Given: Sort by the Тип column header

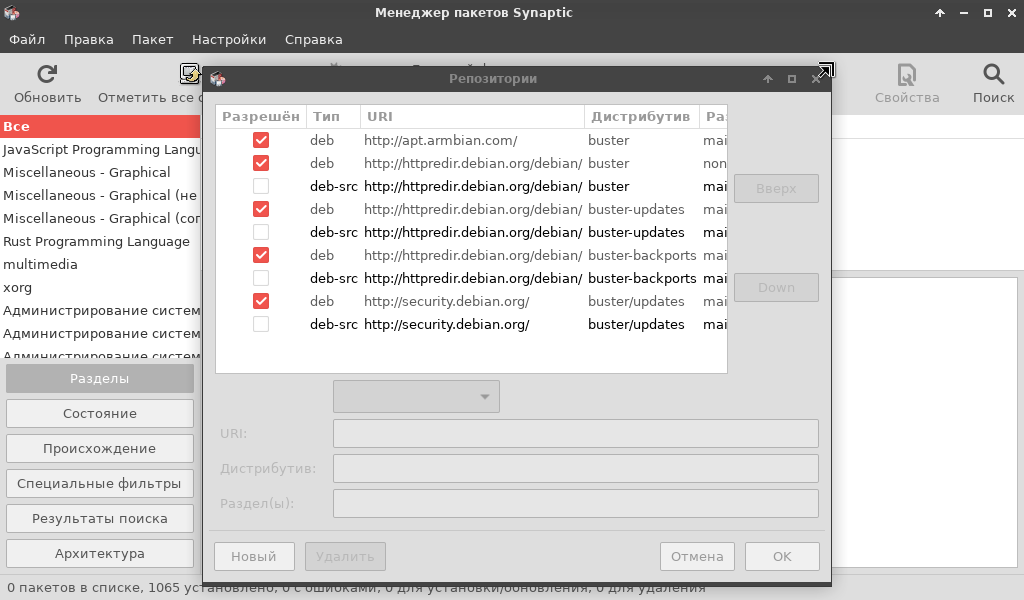Looking at the screenshot, I should tap(333, 117).
